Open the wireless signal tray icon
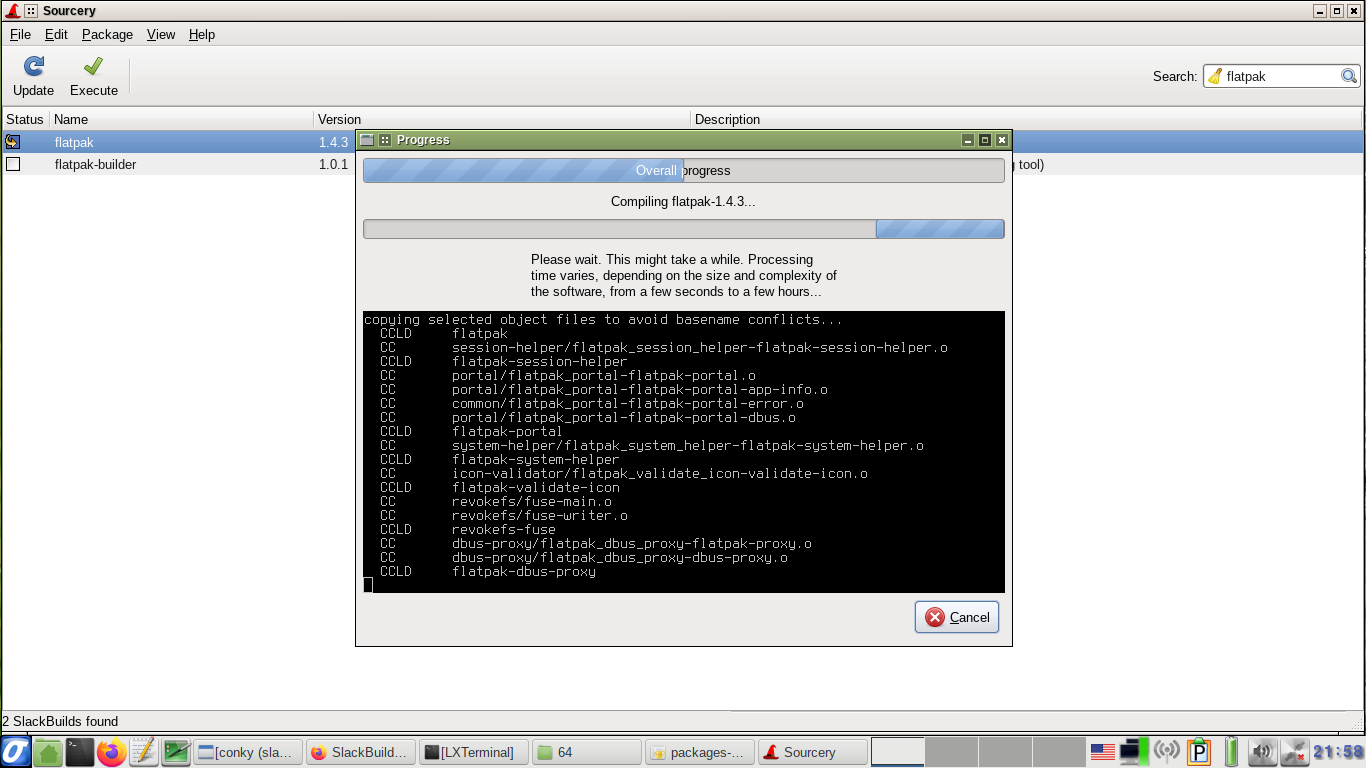This screenshot has width=1366, height=768. (x=1166, y=752)
